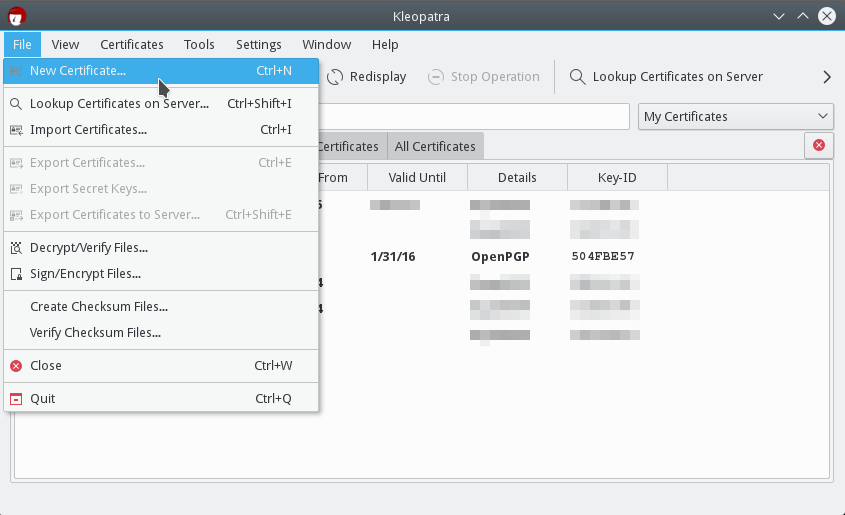The height and width of the screenshot is (515, 845).
Task: Click in the certificate search field
Action: coord(474,116)
